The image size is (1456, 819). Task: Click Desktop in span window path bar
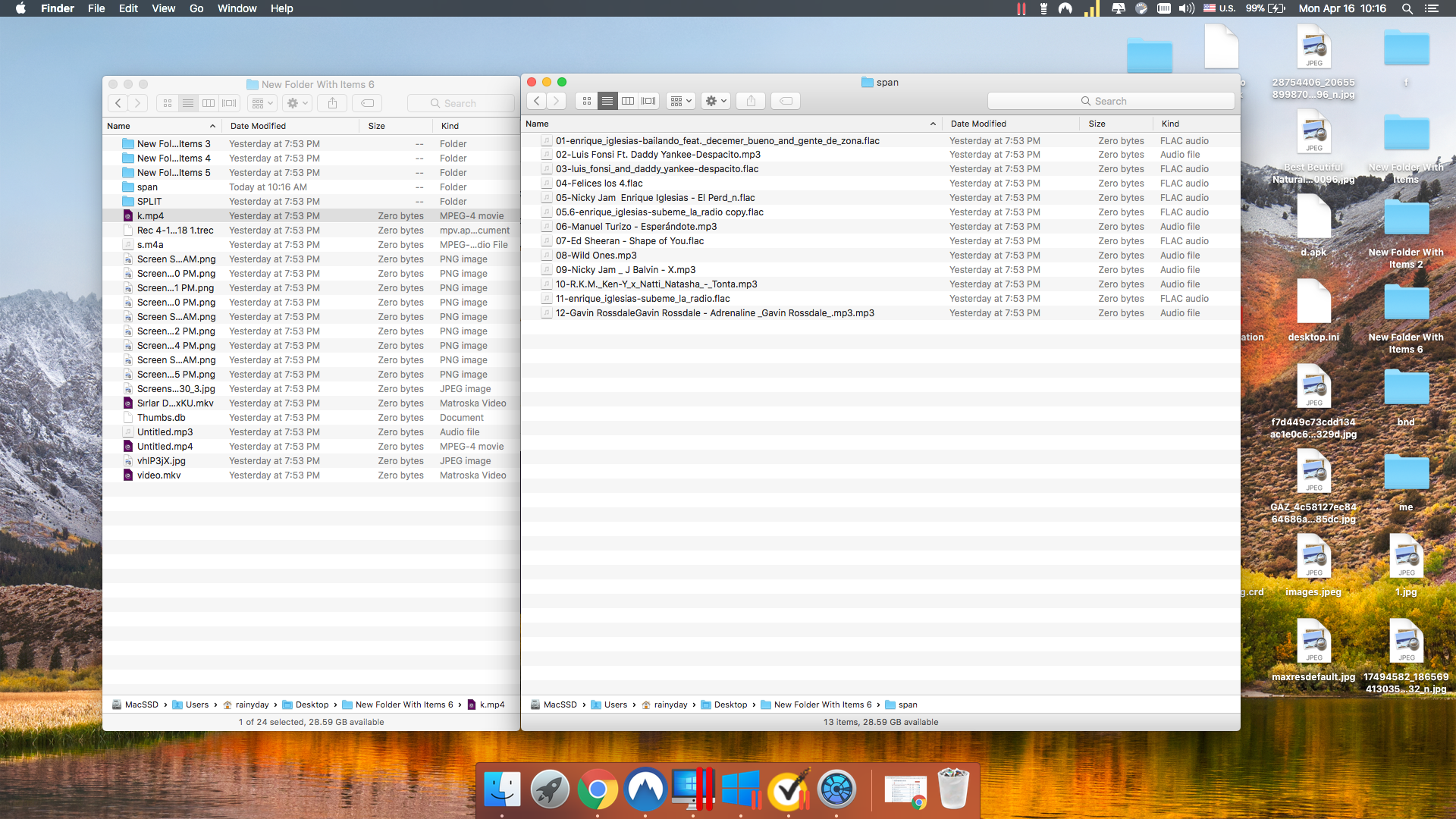(x=724, y=704)
